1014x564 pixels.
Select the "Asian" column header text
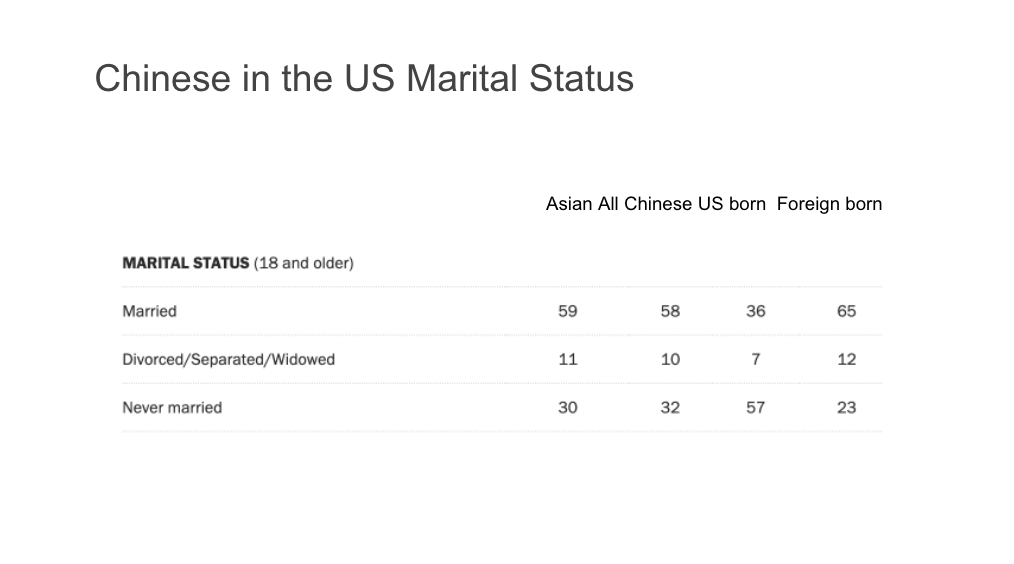pos(569,204)
